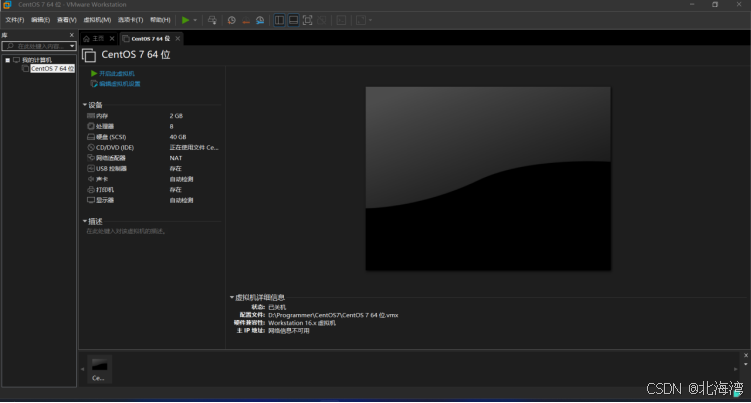This screenshot has width=751, height=403.
Task: Open the 文件(F) menu
Action: [x=15, y=20]
